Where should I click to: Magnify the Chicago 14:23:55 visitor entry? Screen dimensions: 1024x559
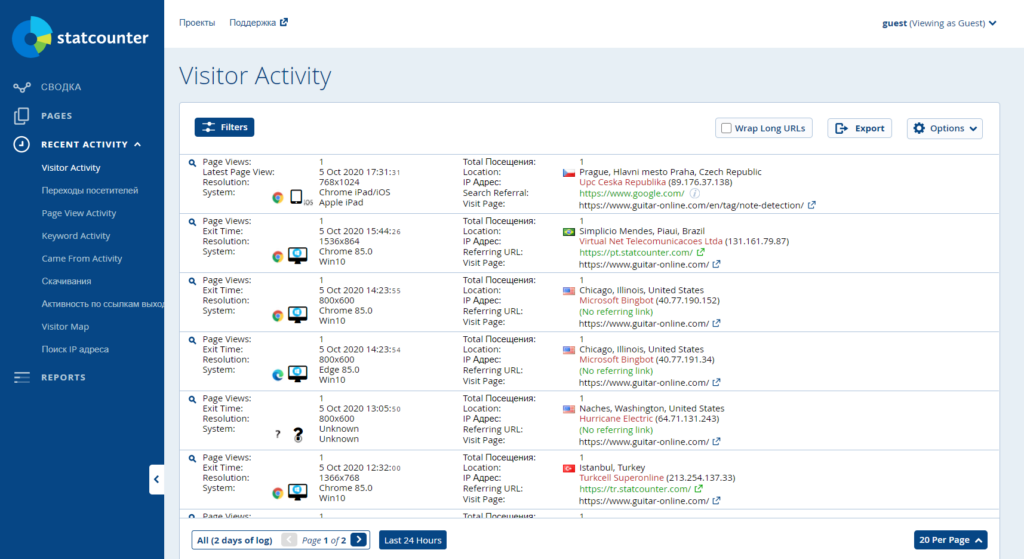coord(192,281)
